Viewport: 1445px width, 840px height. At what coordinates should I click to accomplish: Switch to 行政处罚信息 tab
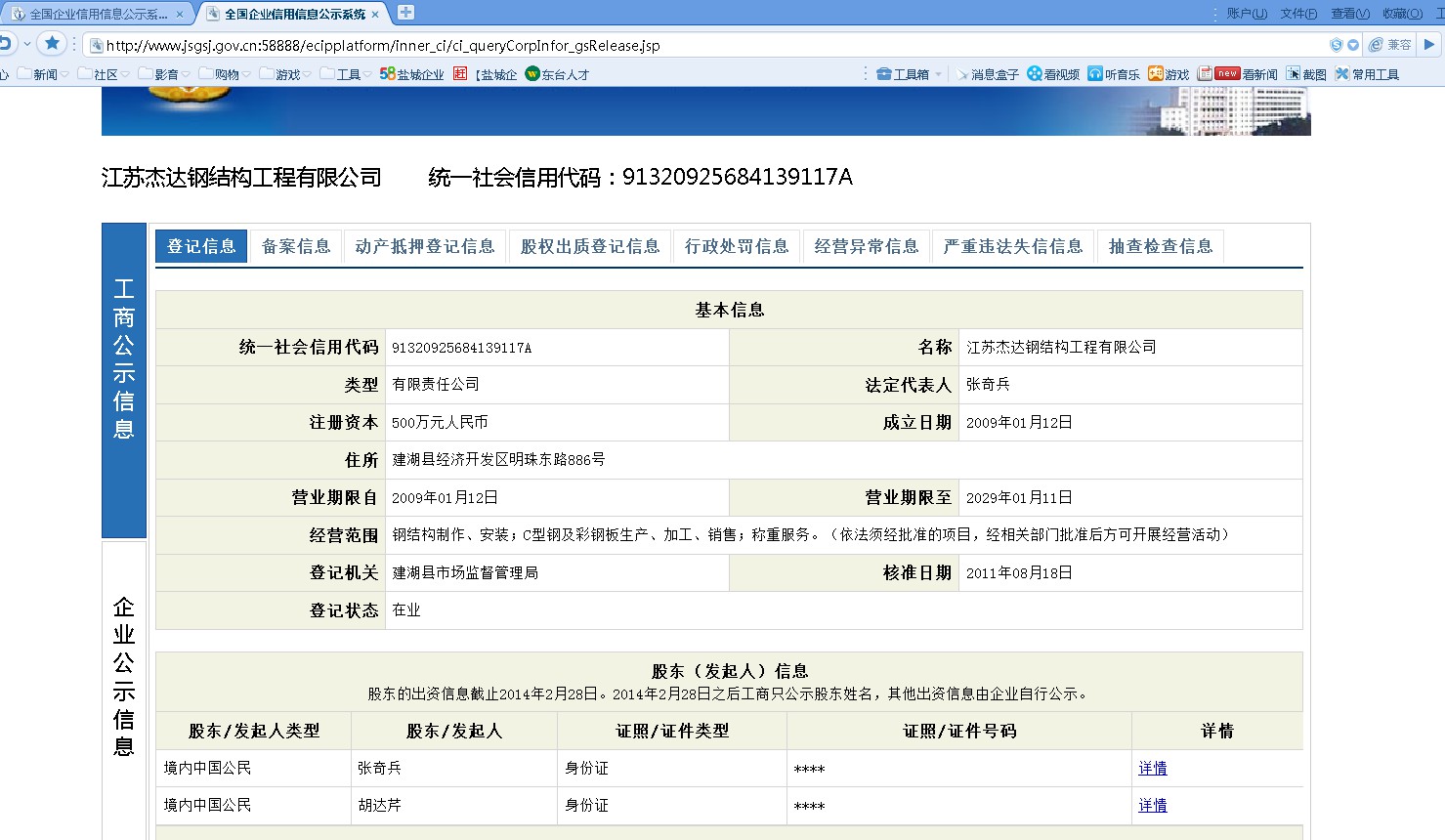click(x=737, y=246)
